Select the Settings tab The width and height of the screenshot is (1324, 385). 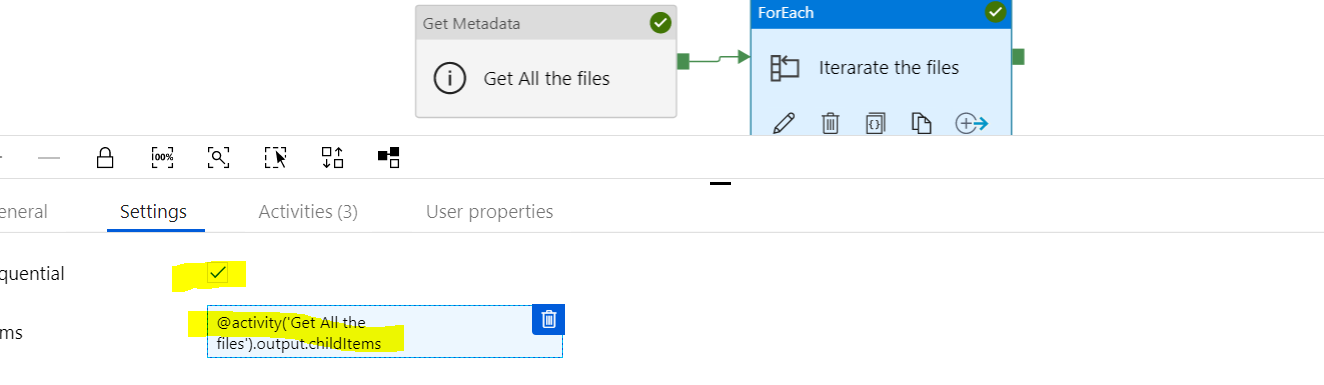(x=153, y=211)
